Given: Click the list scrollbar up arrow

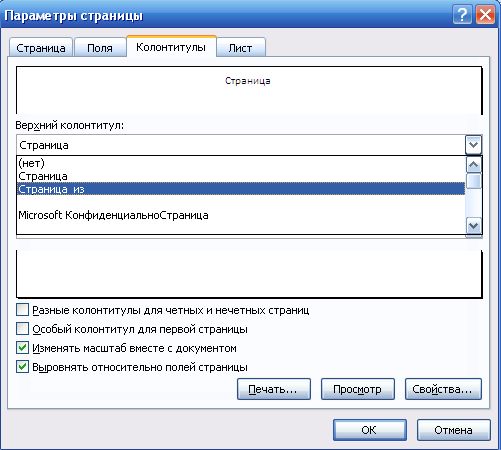Looking at the screenshot, I should point(474,165).
